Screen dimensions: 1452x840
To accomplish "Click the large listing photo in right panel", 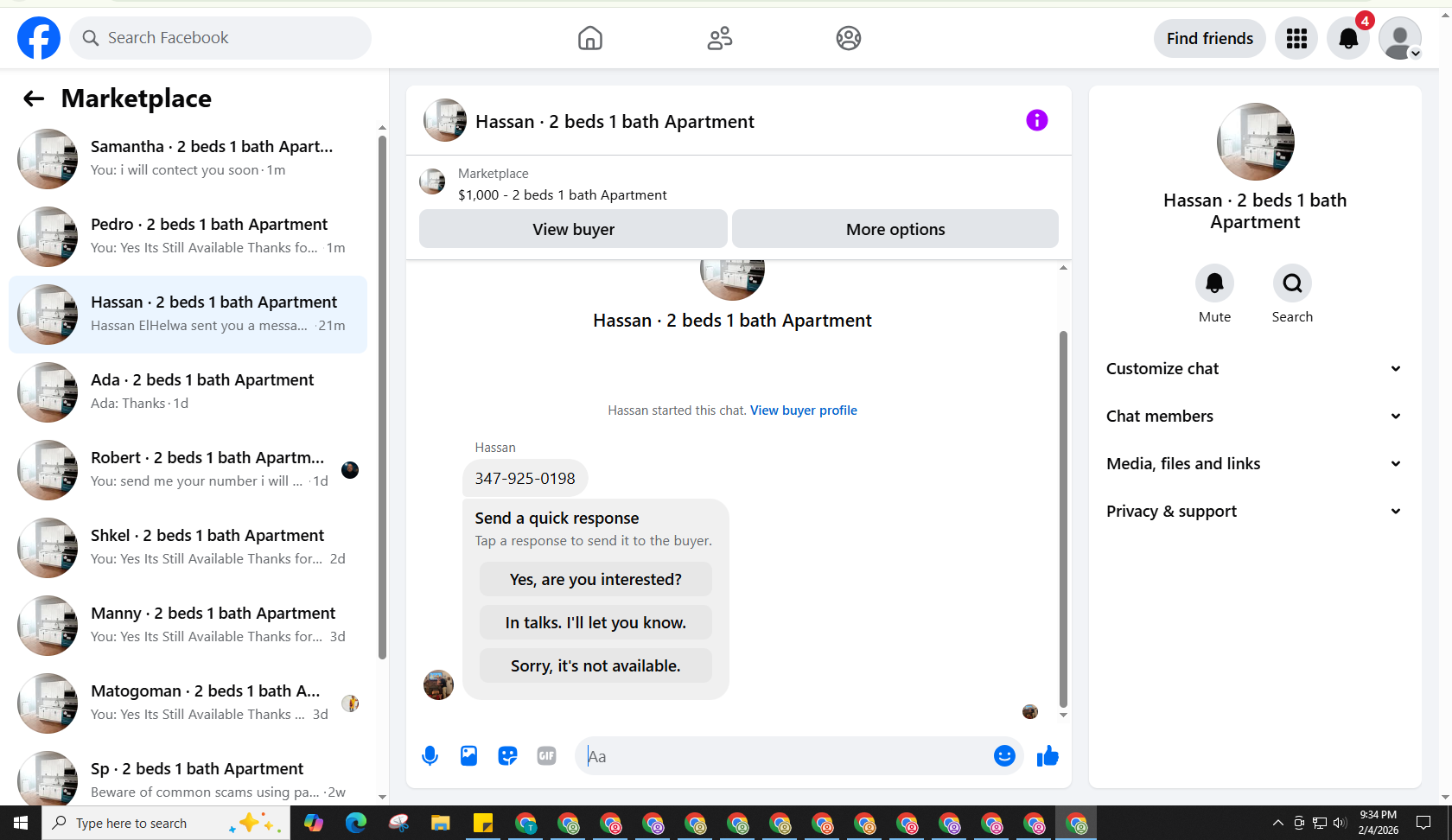I will [x=1255, y=142].
